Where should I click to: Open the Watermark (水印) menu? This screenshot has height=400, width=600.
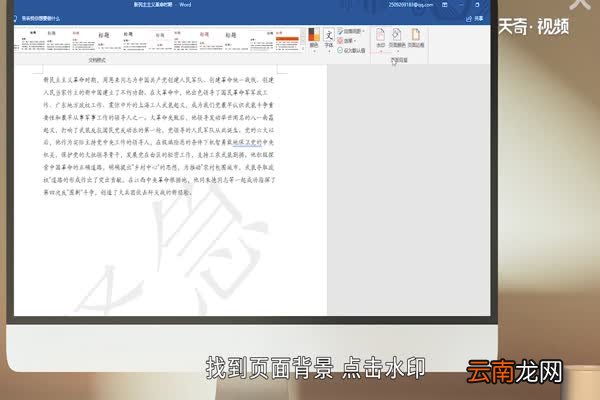[x=380, y=38]
